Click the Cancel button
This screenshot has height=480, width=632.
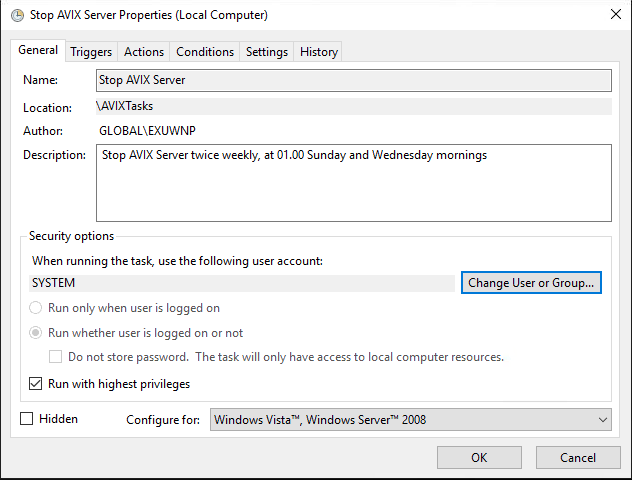(x=578, y=458)
